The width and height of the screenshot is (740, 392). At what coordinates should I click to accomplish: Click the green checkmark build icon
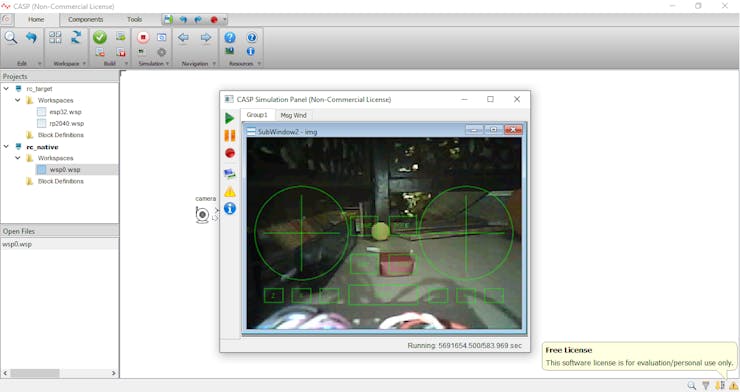[100, 37]
